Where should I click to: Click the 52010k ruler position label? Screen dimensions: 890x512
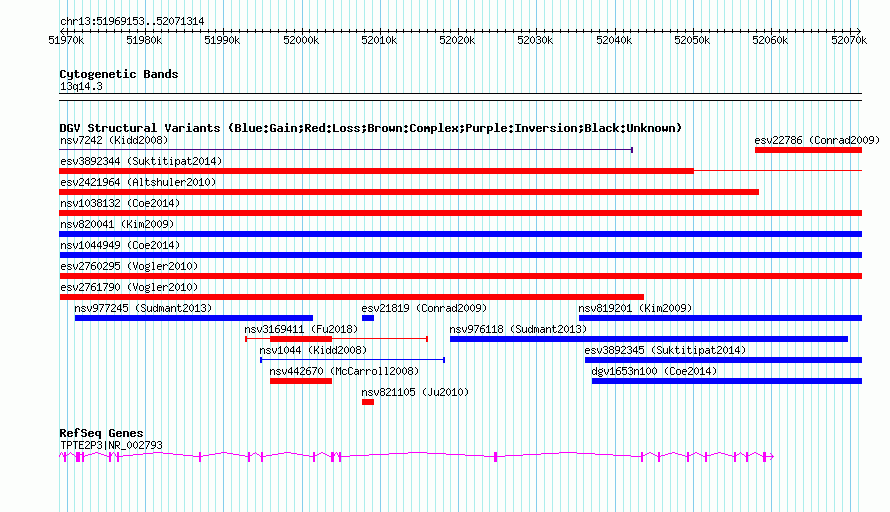[379, 41]
